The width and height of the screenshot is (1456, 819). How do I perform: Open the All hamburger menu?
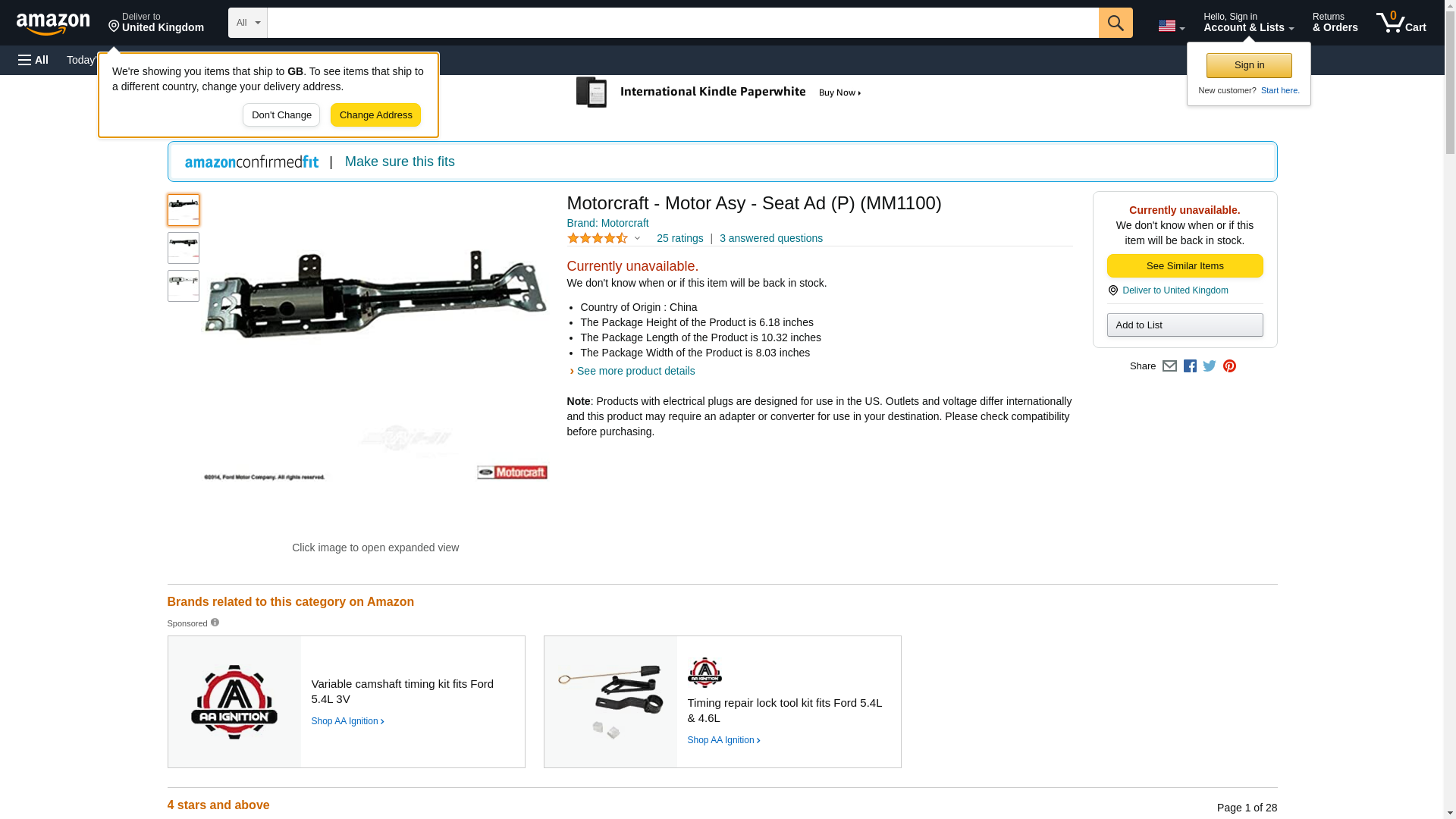tap(33, 60)
